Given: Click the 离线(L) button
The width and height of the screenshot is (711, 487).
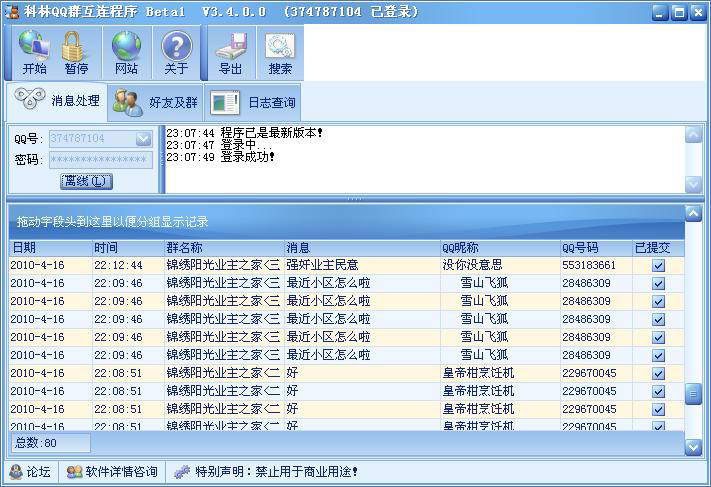Looking at the screenshot, I should [87, 181].
